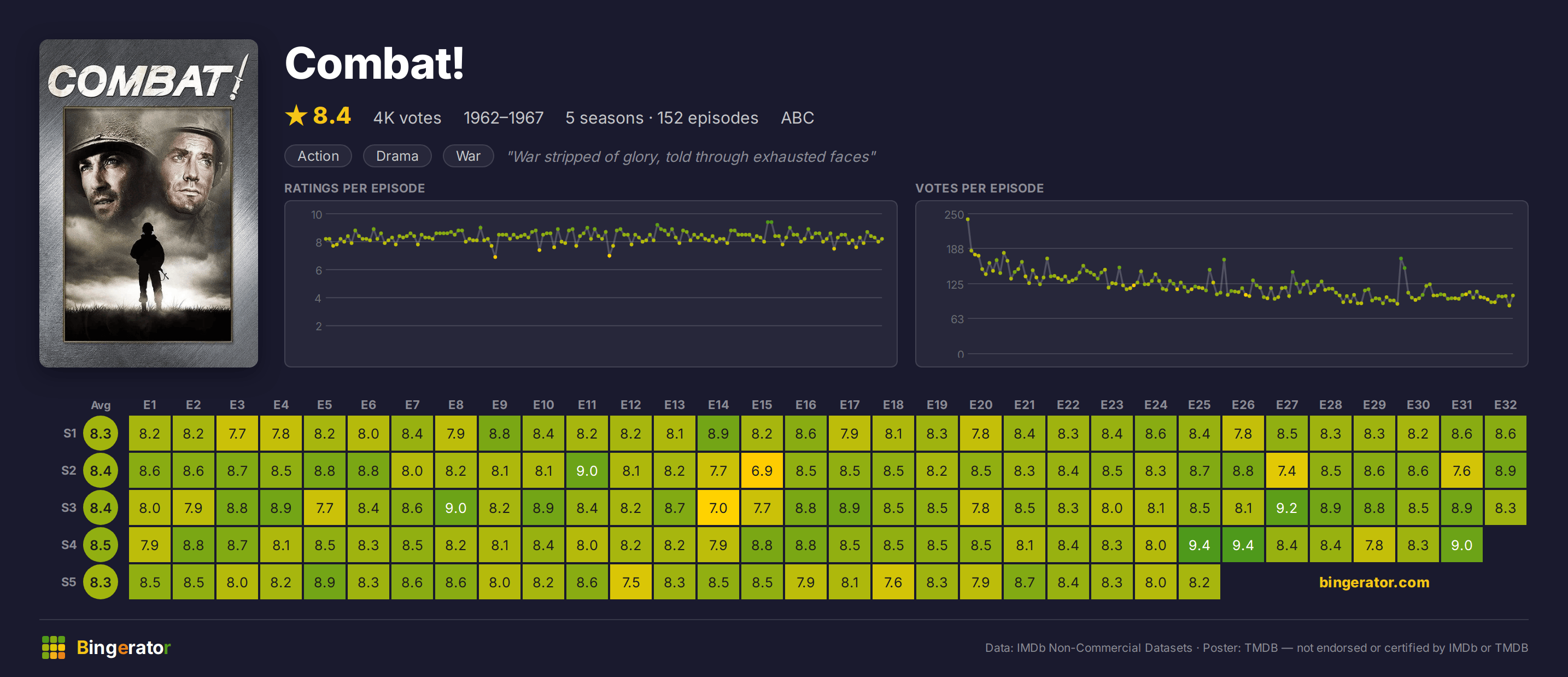Click the S4 average 8.5 circle

[x=101, y=545]
